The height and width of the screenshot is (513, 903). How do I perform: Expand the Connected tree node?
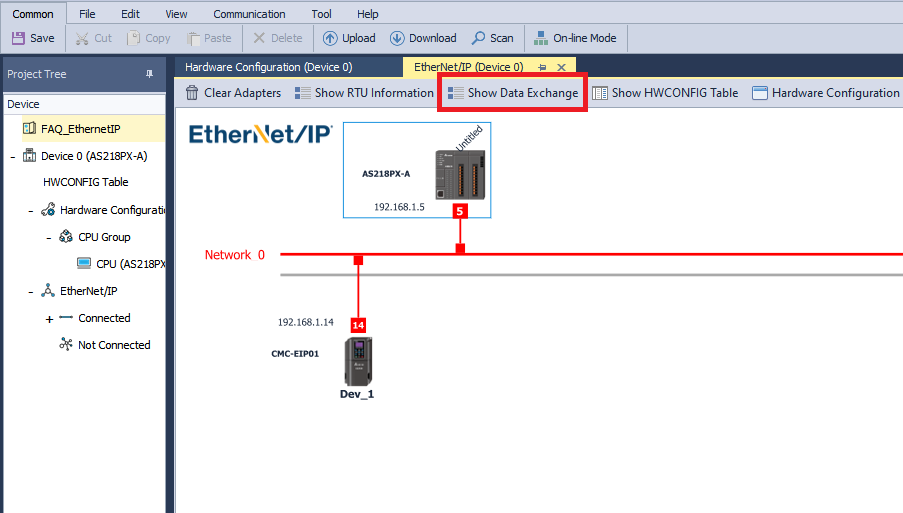tap(49, 319)
